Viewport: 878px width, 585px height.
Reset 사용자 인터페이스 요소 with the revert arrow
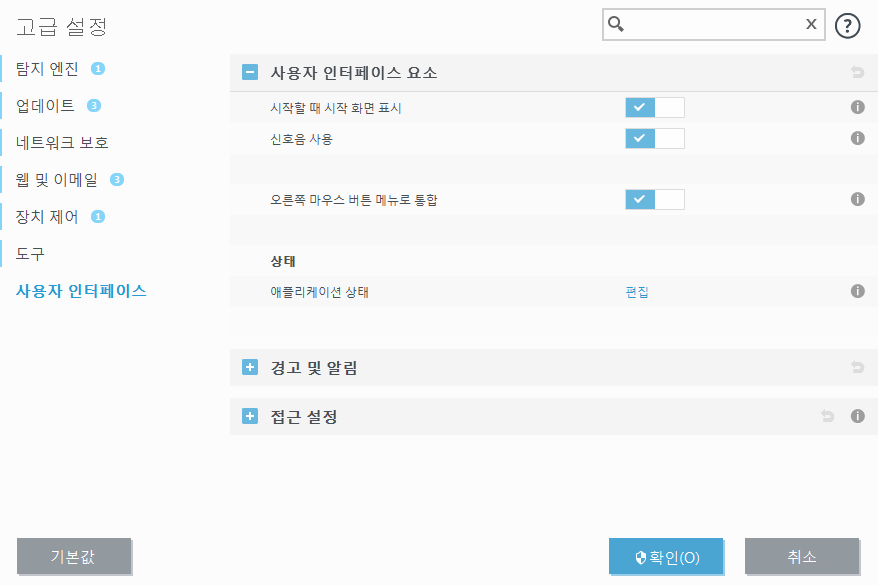pyautogui.click(x=860, y=72)
